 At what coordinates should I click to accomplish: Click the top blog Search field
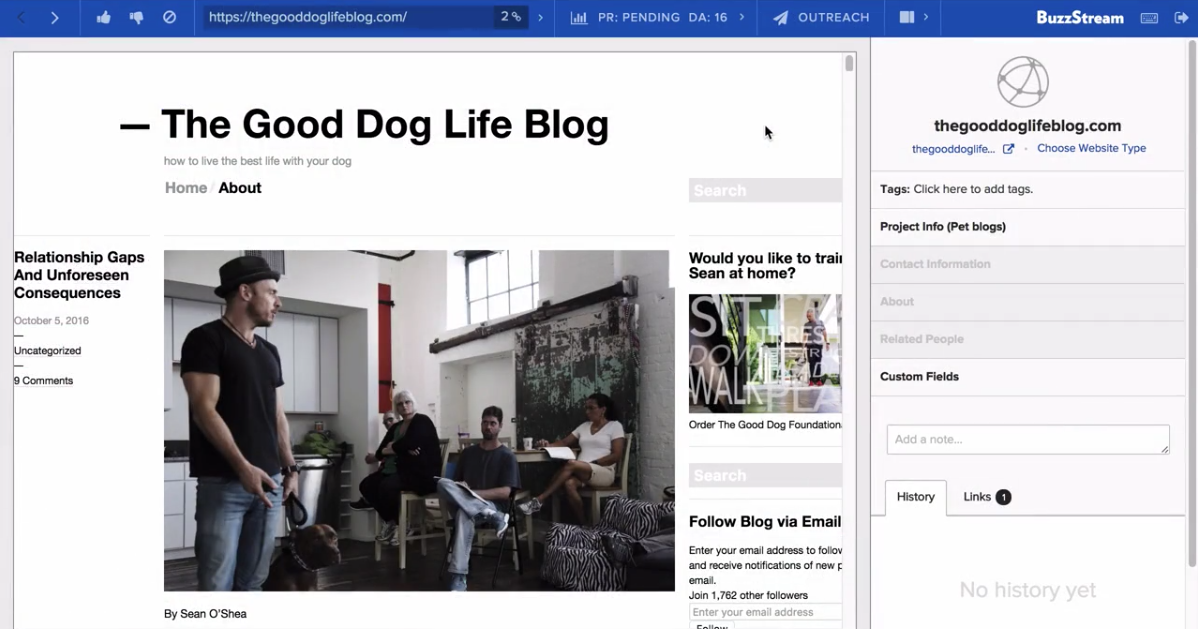(765, 190)
